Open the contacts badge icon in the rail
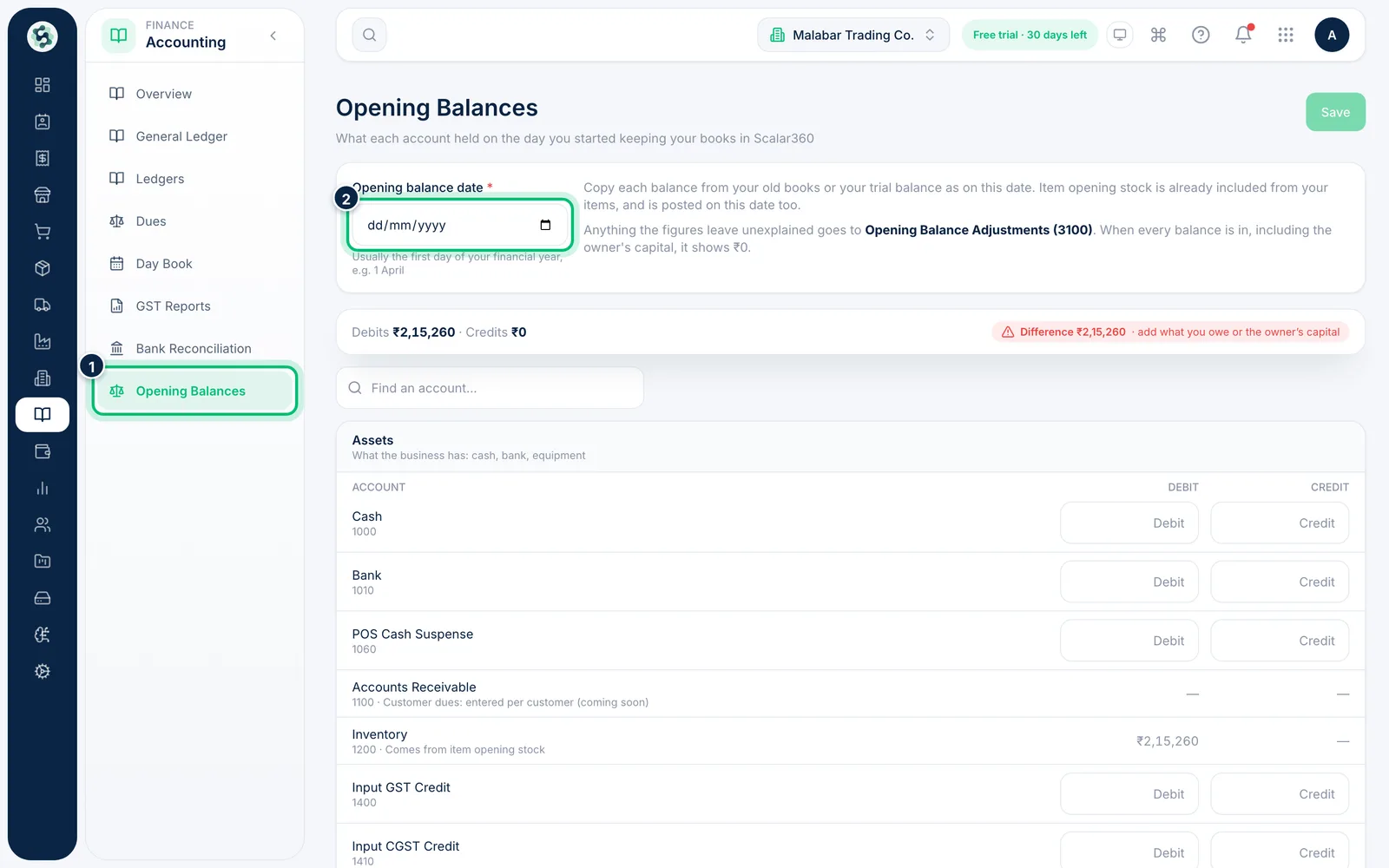The height and width of the screenshot is (868, 1389). tap(42, 122)
